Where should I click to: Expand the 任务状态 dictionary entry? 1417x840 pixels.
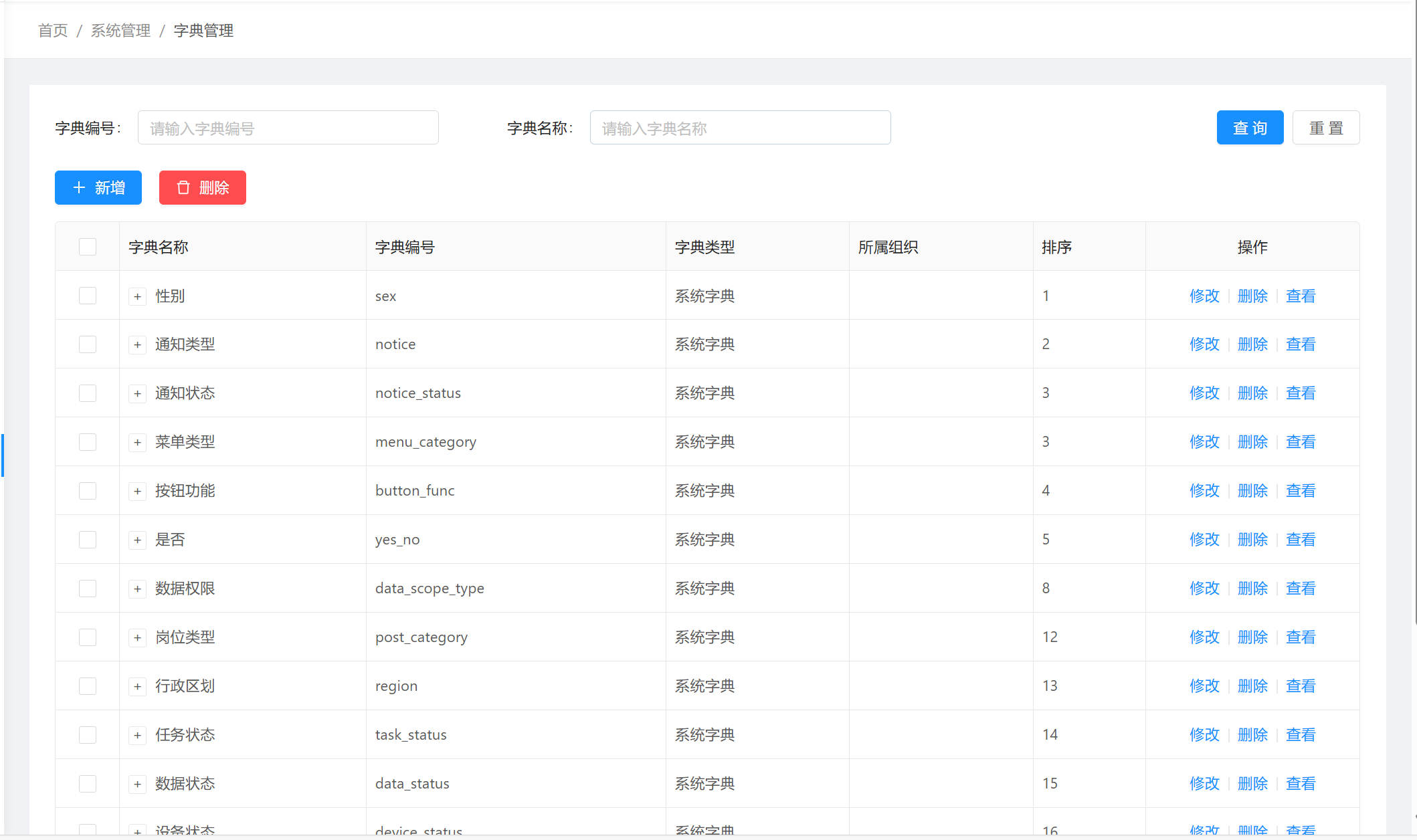click(138, 734)
